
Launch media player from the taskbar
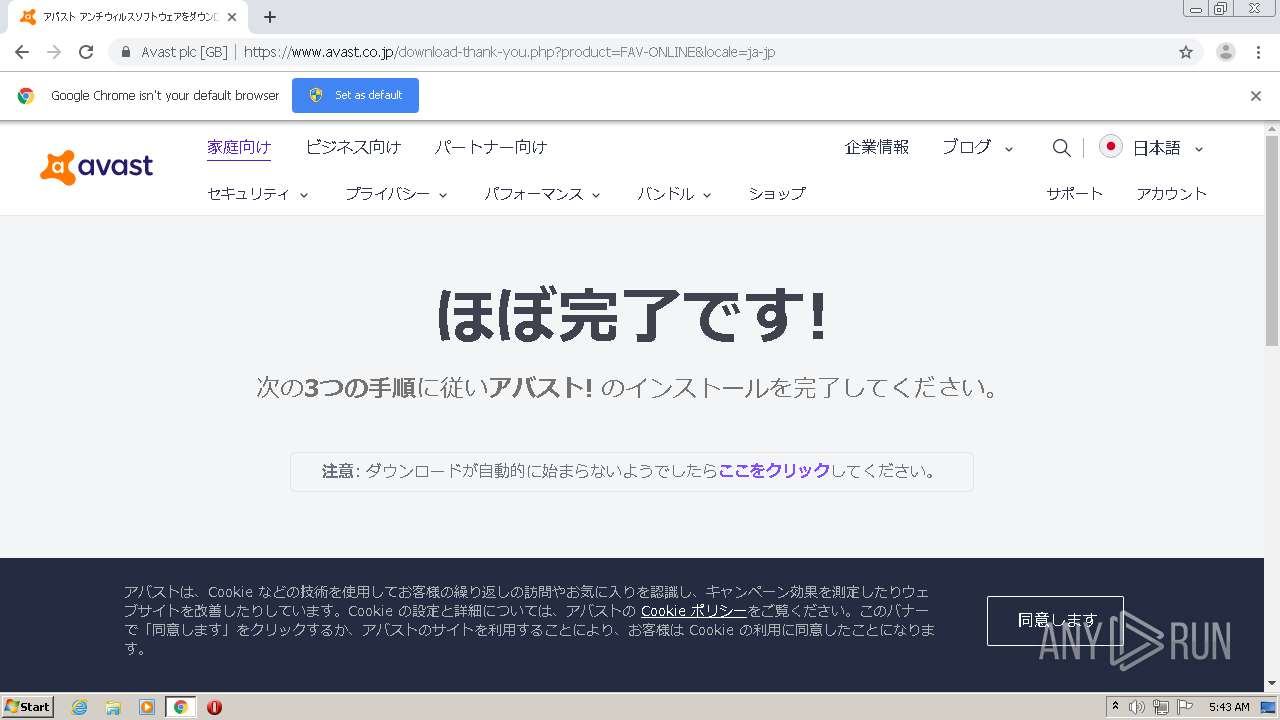(147, 707)
